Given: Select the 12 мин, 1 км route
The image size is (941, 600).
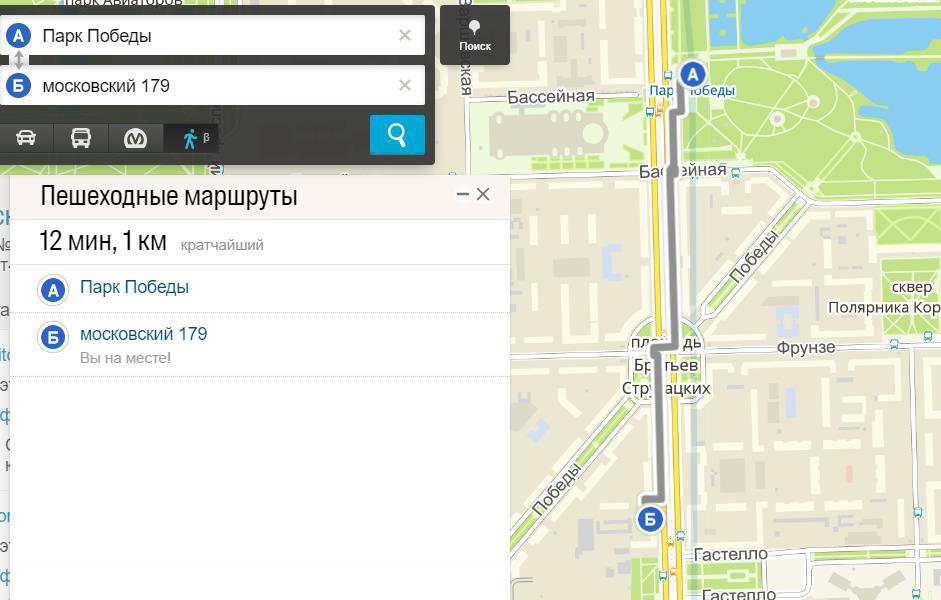Looking at the screenshot, I should (x=104, y=242).
